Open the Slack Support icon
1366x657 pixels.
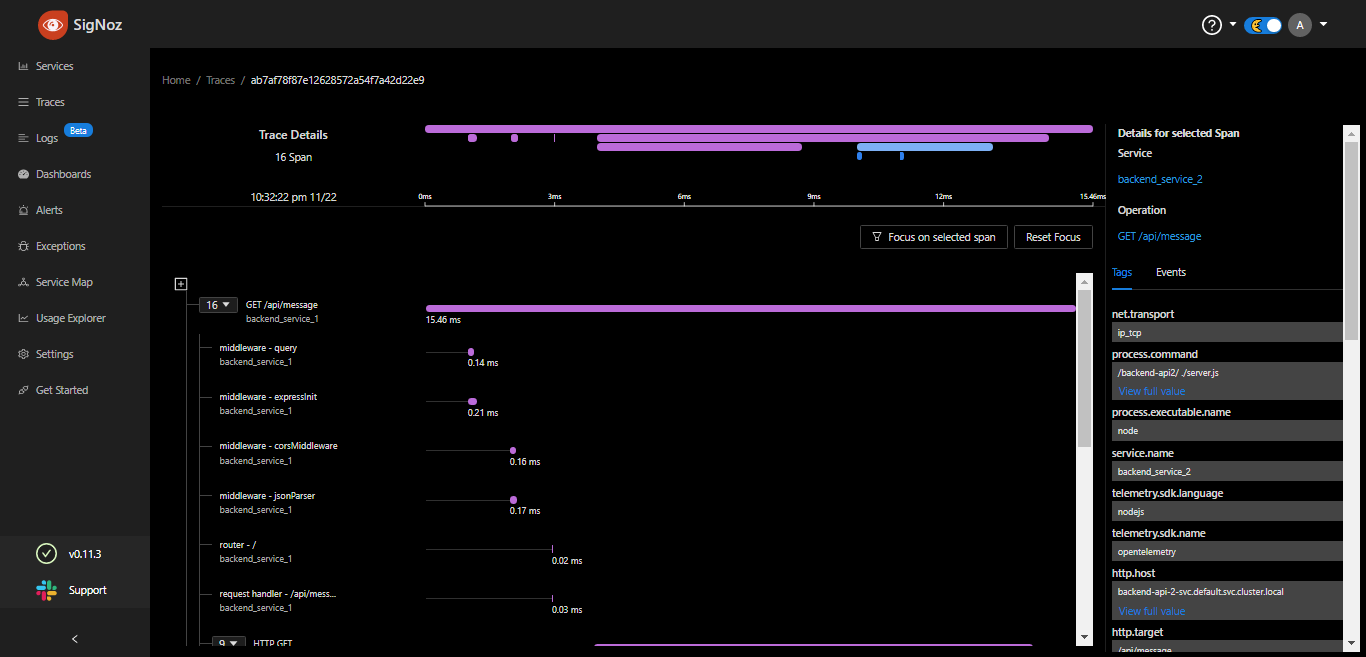46,590
